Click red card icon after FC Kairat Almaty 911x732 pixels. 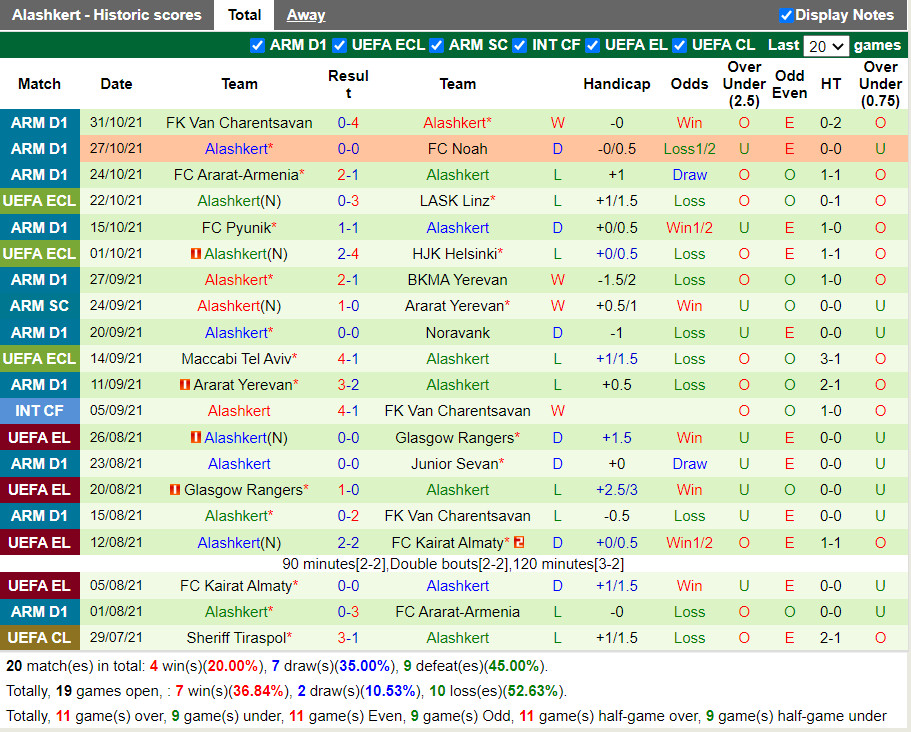pos(520,543)
